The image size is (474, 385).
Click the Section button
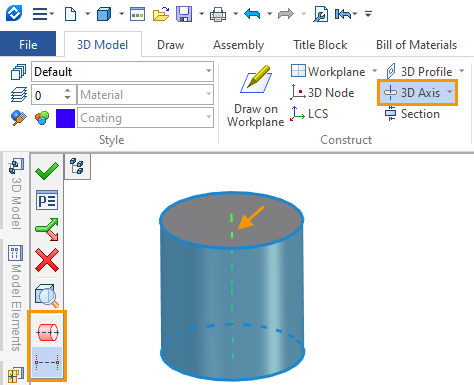[x=412, y=114]
